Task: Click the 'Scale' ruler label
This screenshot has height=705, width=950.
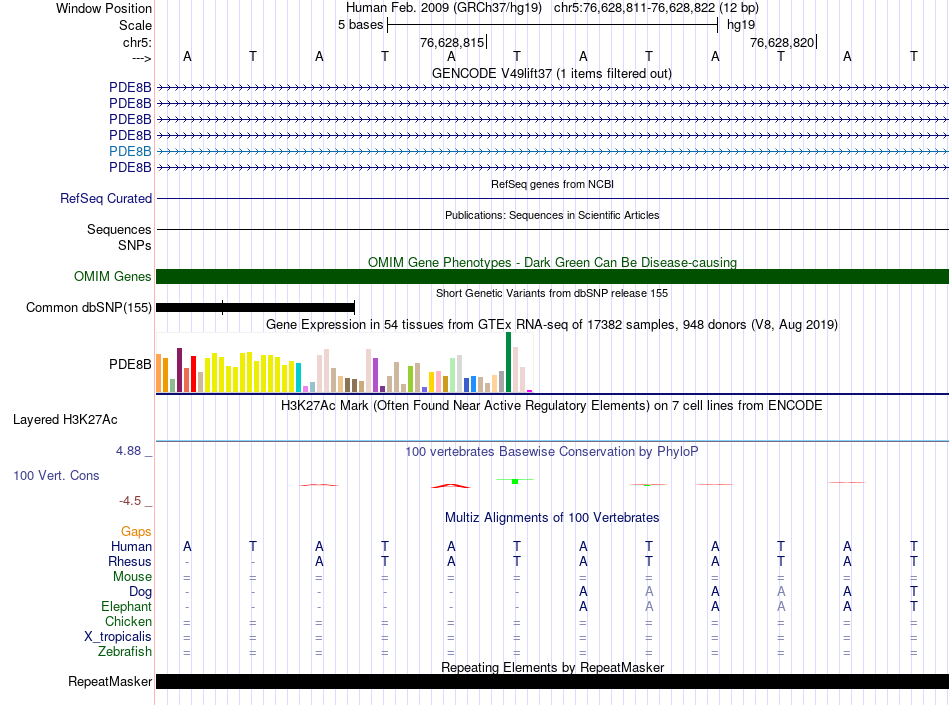Action: (135, 25)
